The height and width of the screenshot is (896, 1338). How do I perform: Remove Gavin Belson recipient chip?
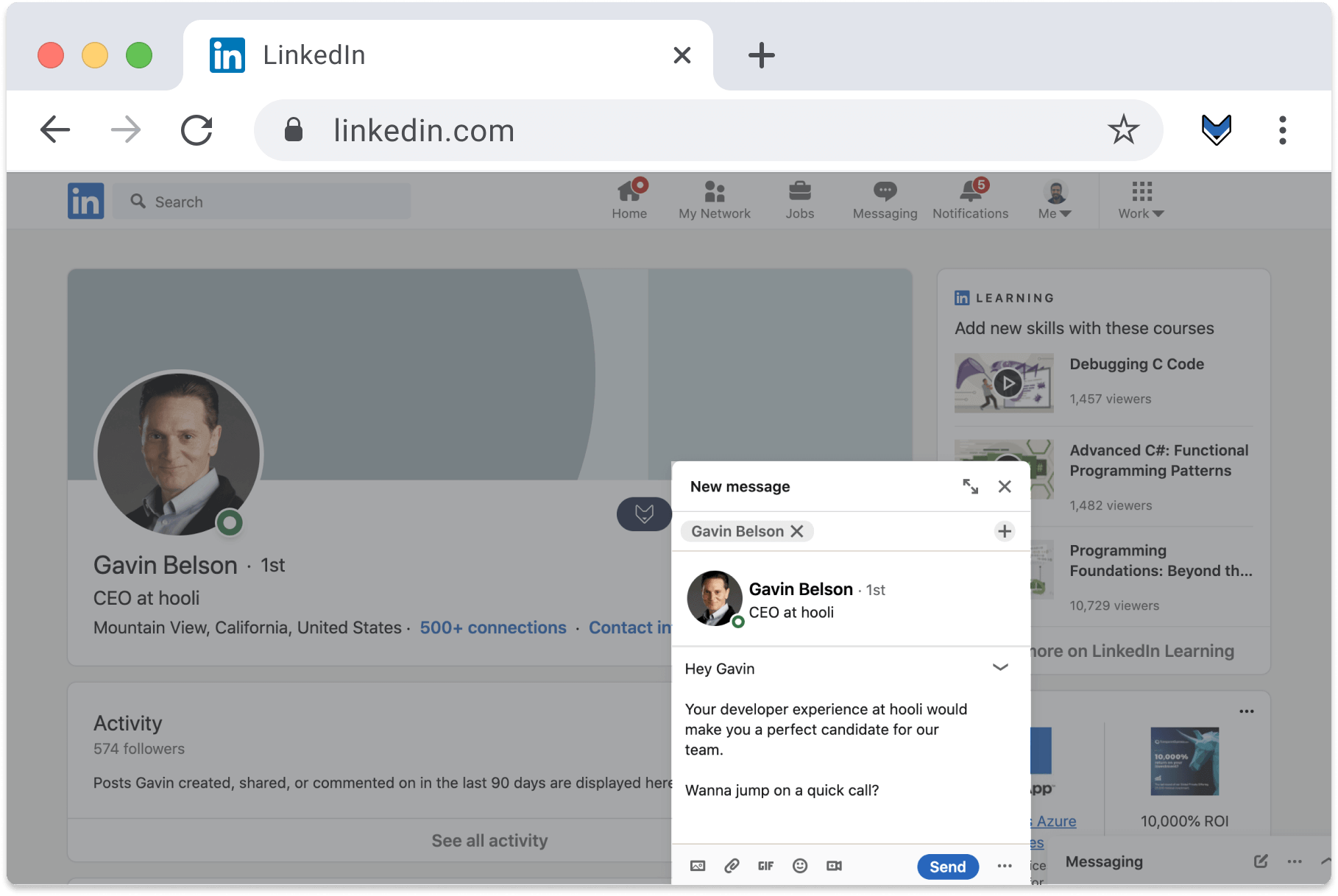coord(797,531)
